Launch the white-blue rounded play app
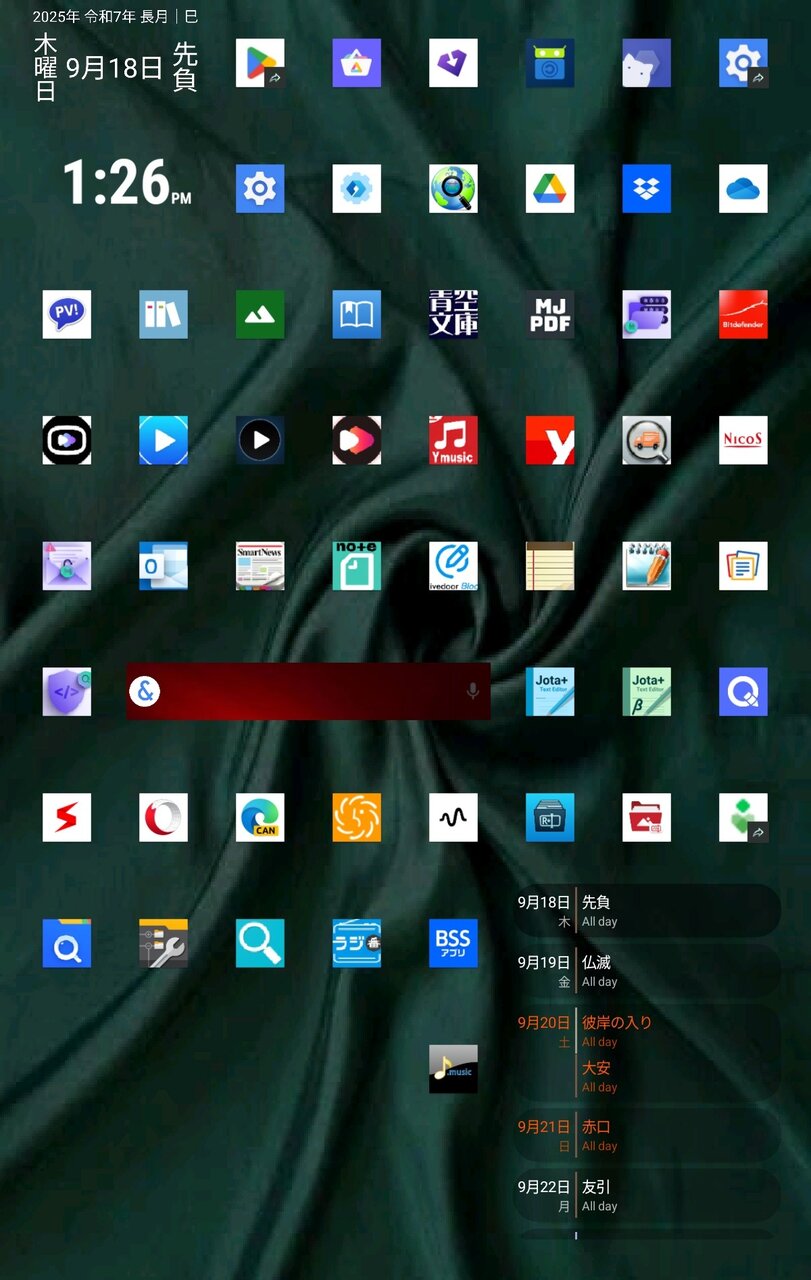The height and width of the screenshot is (1280, 811). [x=67, y=440]
